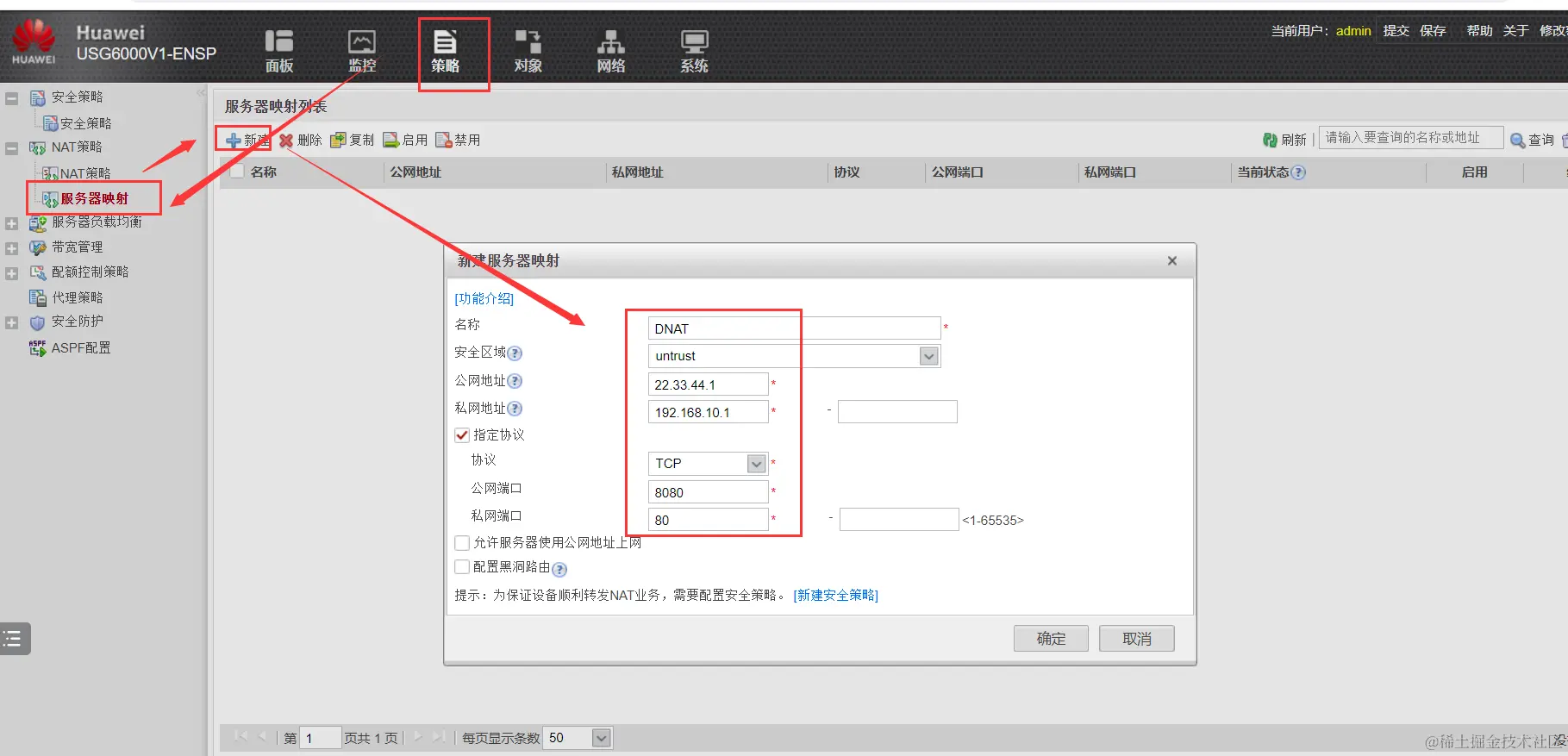The image size is (1568, 756).
Task: Collapse the 安全策略 tree group
Action: (11, 98)
